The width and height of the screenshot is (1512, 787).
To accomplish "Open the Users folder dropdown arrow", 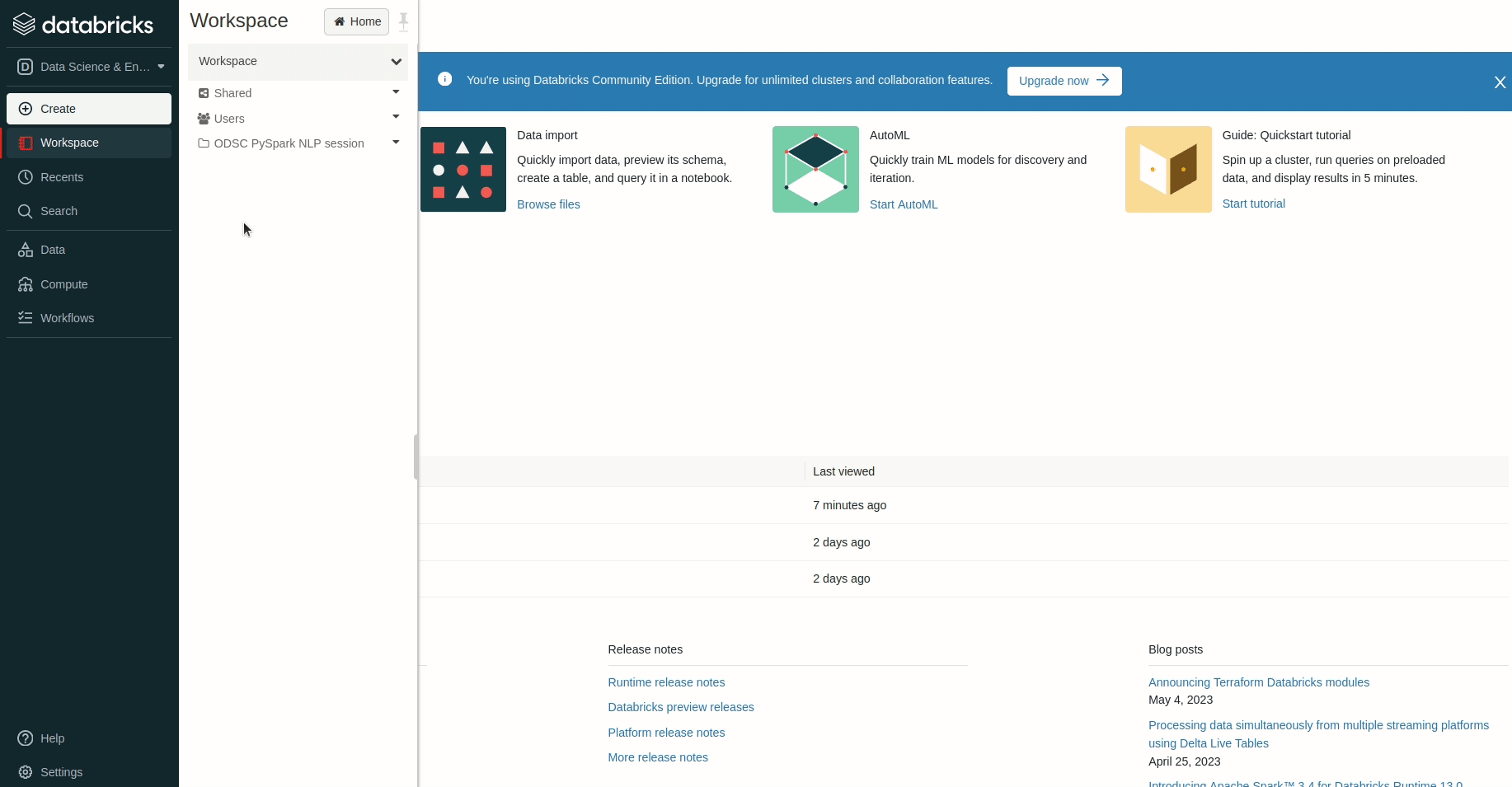I will click(x=396, y=117).
